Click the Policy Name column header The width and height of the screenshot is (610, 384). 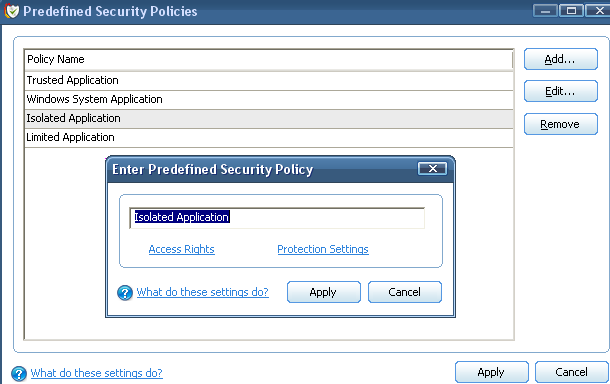pyautogui.click(x=269, y=60)
